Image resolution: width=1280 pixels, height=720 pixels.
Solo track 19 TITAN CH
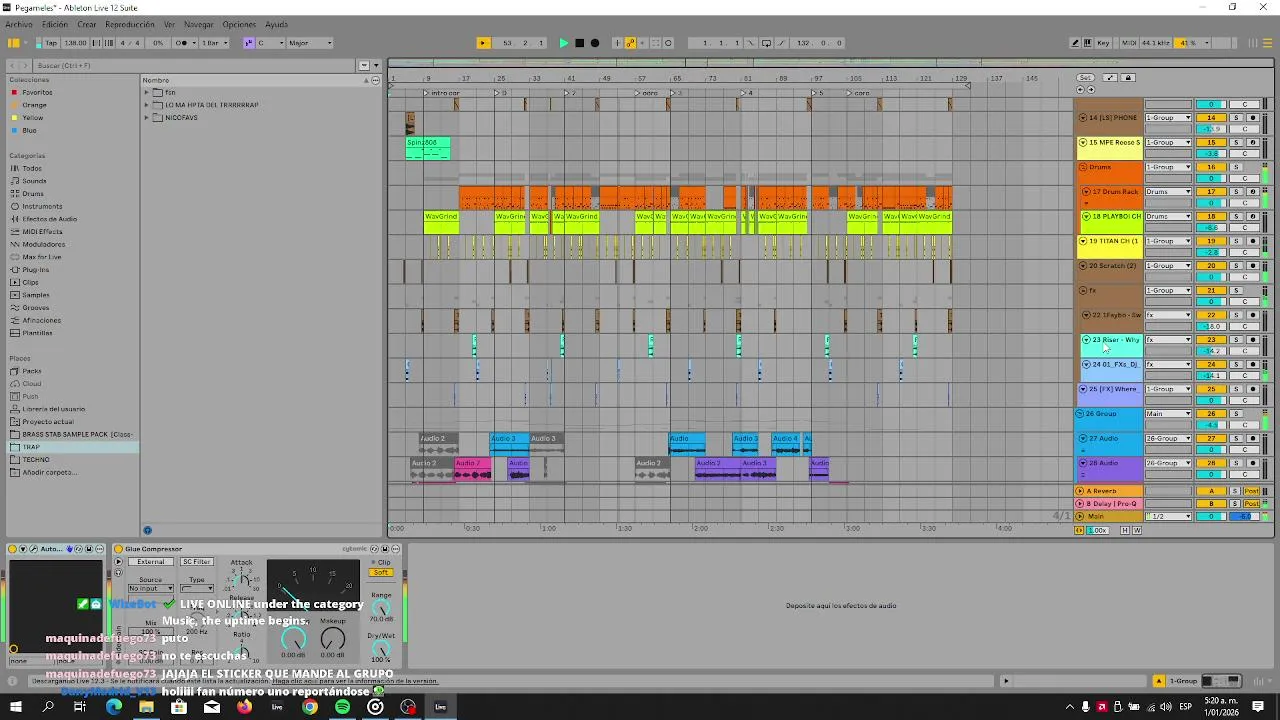click(x=1236, y=241)
